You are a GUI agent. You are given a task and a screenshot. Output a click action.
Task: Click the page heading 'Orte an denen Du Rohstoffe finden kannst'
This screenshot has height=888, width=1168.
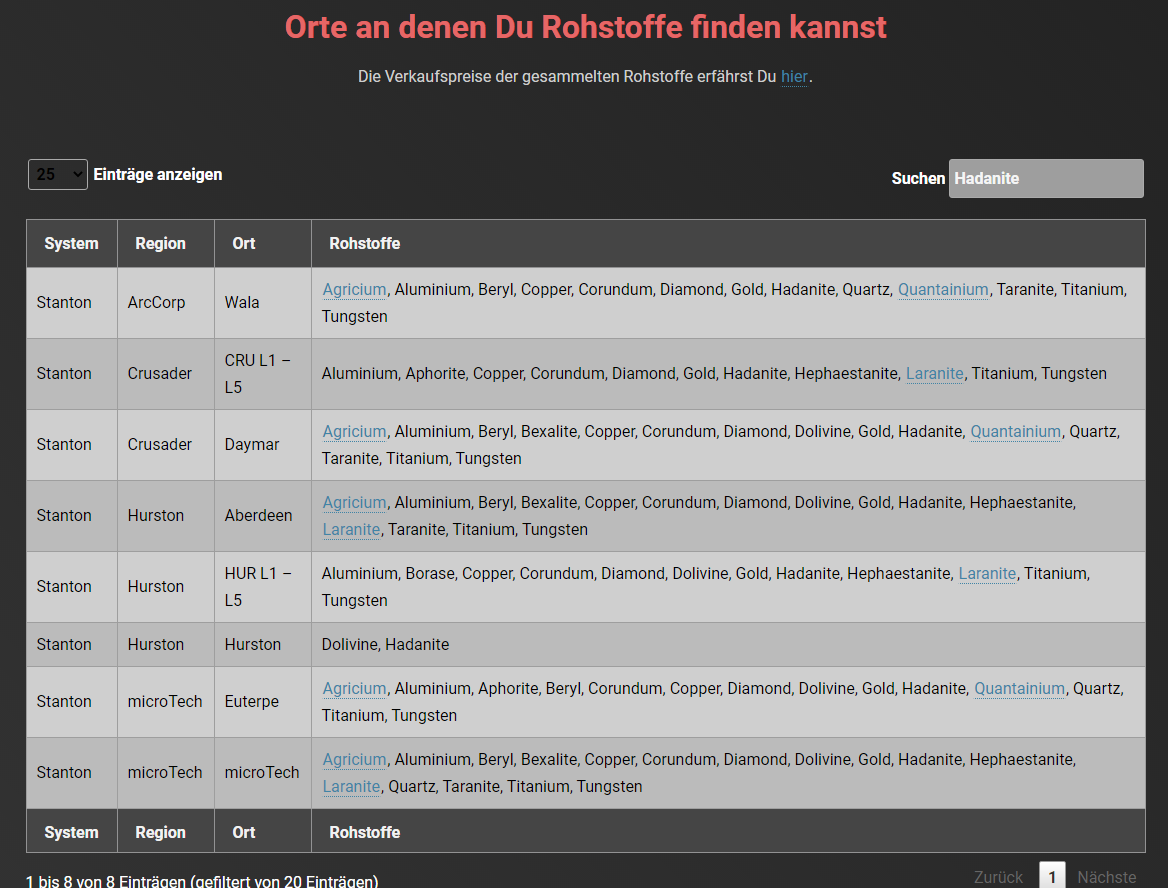(585, 28)
